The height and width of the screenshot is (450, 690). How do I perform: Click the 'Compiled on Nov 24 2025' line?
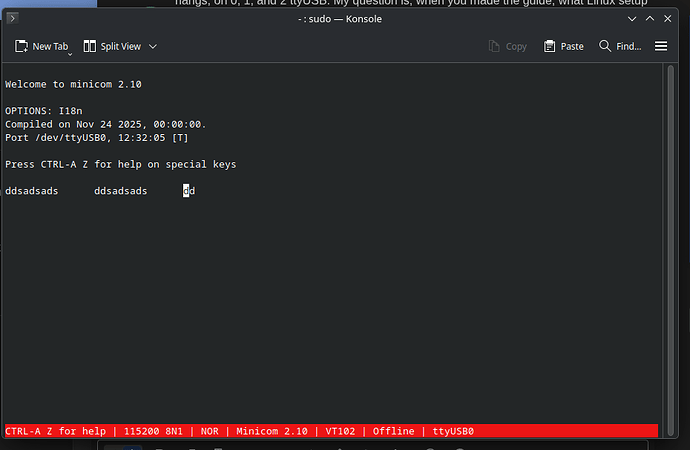click(105, 124)
